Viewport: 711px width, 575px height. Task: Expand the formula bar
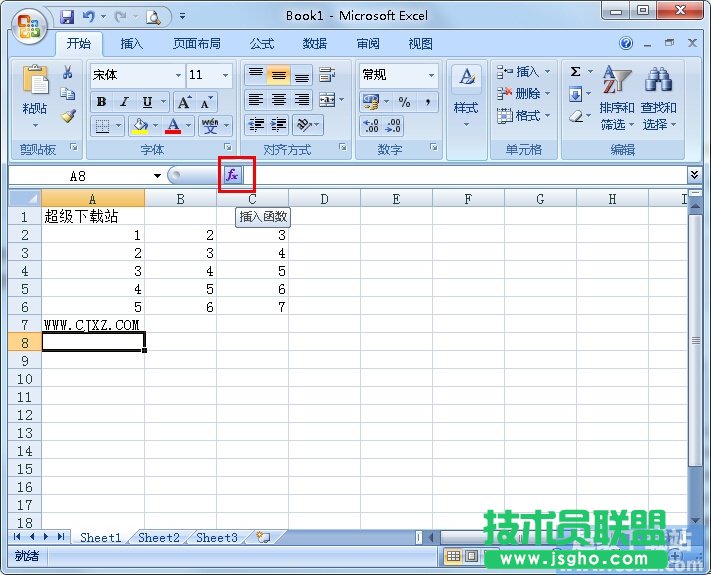[x=694, y=175]
